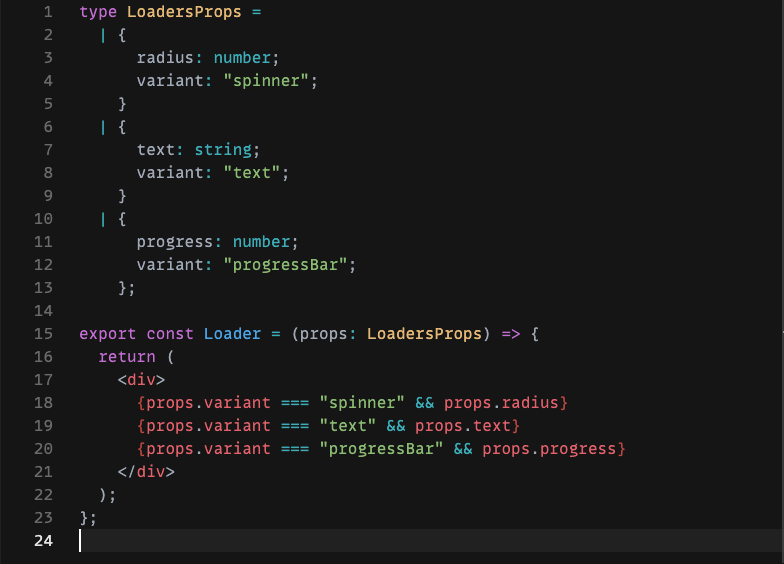This screenshot has height=564, width=784.
Task: Click the 'Loader' component name on line 15
Action: pos(232,333)
